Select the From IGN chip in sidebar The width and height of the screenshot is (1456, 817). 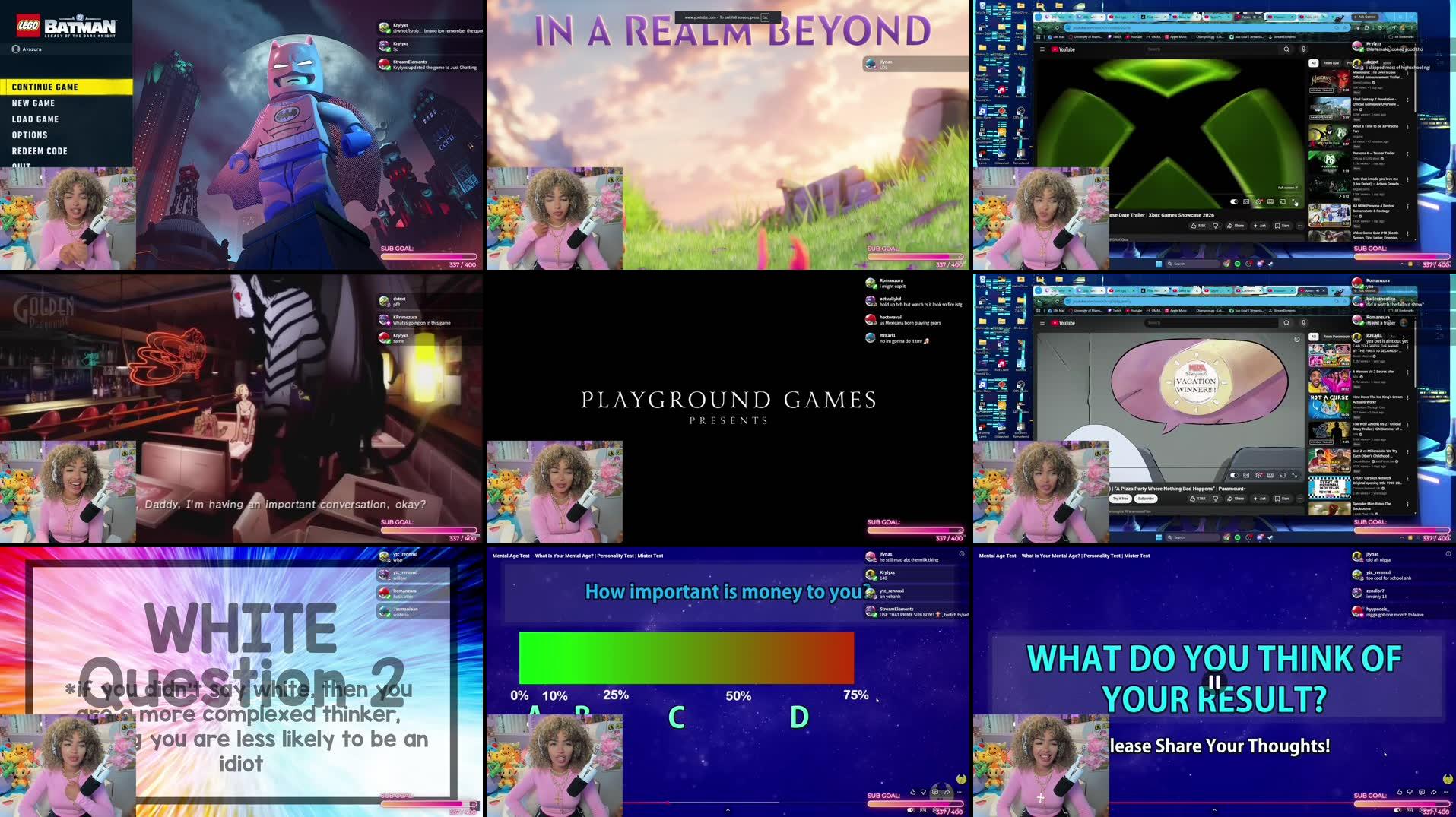pos(1331,63)
